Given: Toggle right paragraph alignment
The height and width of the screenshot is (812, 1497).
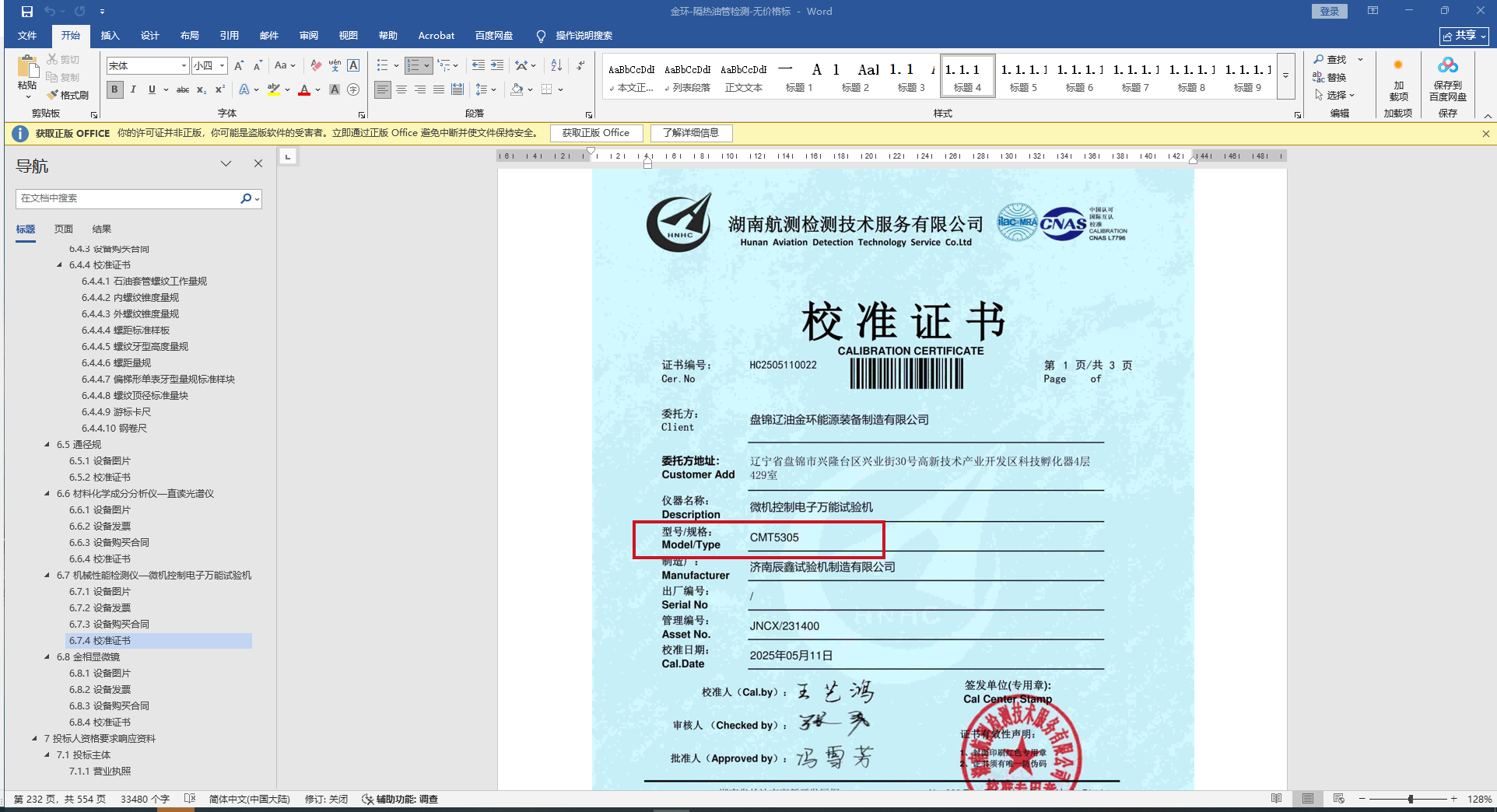Looking at the screenshot, I should click(x=420, y=89).
